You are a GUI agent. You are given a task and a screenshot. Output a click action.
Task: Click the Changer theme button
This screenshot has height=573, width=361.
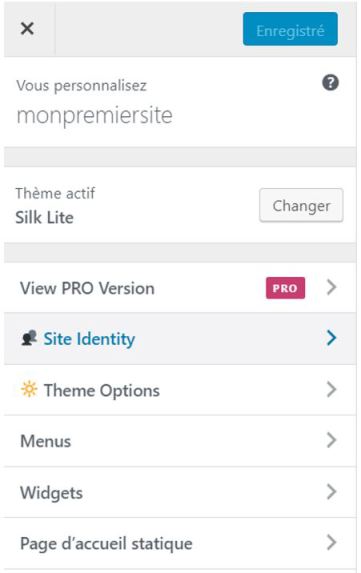(x=301, y=205)
